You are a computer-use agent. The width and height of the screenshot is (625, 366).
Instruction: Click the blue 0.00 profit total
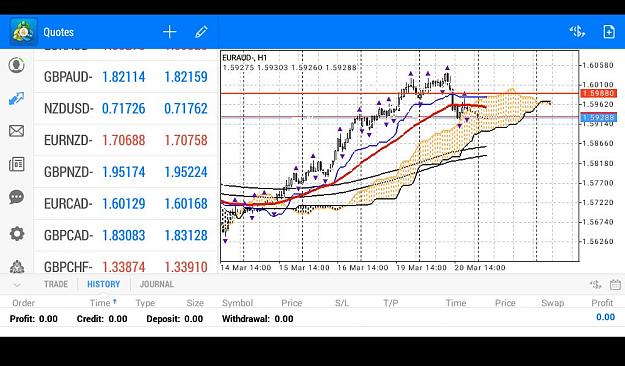click(x=605, y=317)
